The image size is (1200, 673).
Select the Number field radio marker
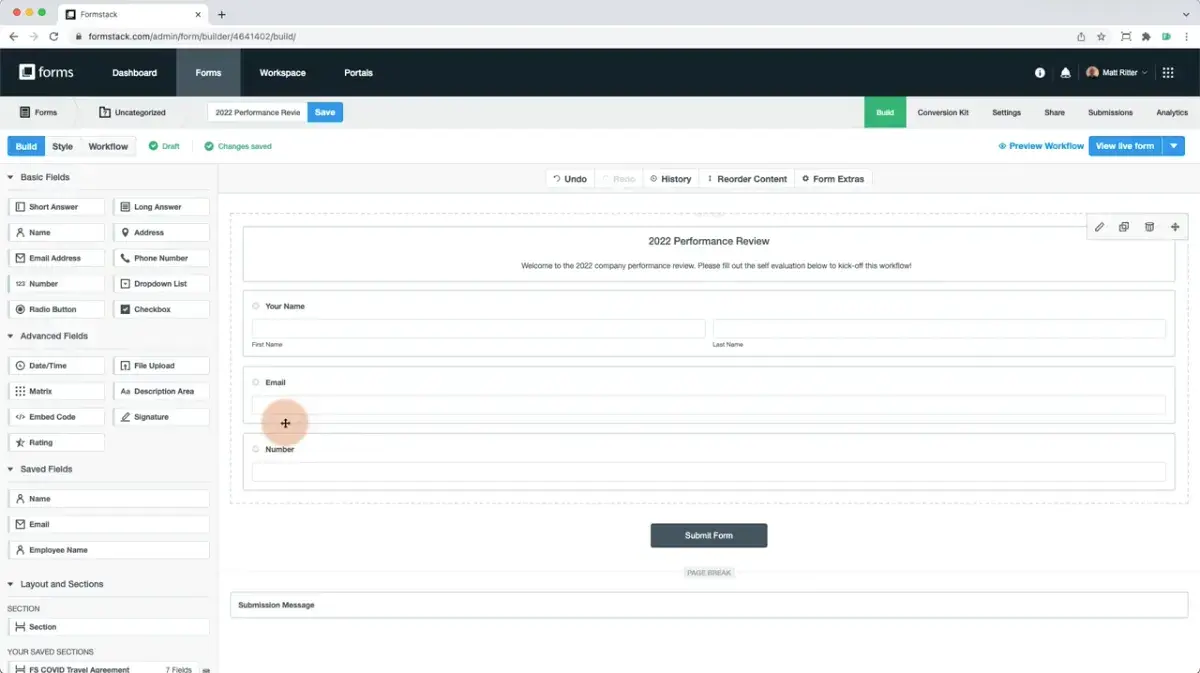coord(256,449)
